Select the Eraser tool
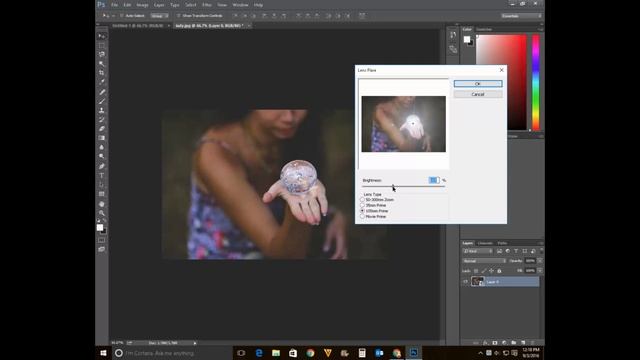This screenshot has height=360, width=640. [102, 129]
